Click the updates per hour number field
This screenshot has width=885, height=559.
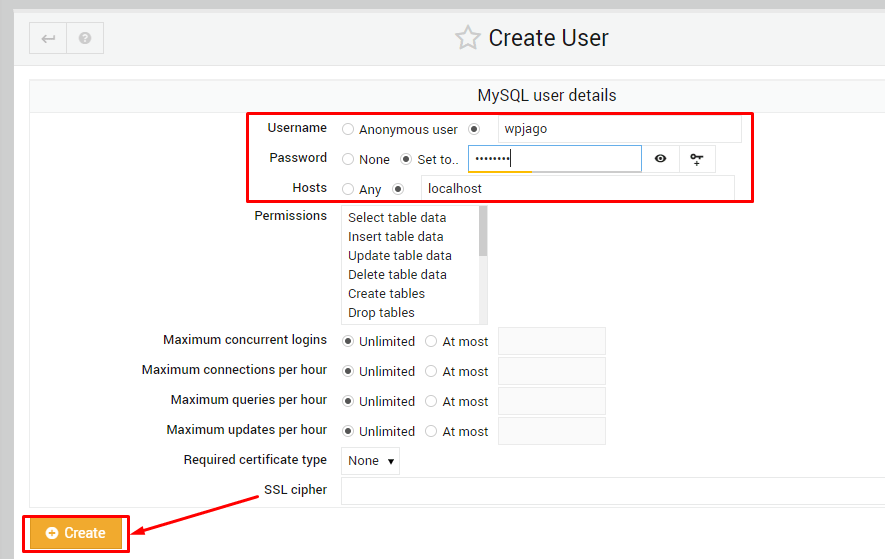(x=552, y=431)
